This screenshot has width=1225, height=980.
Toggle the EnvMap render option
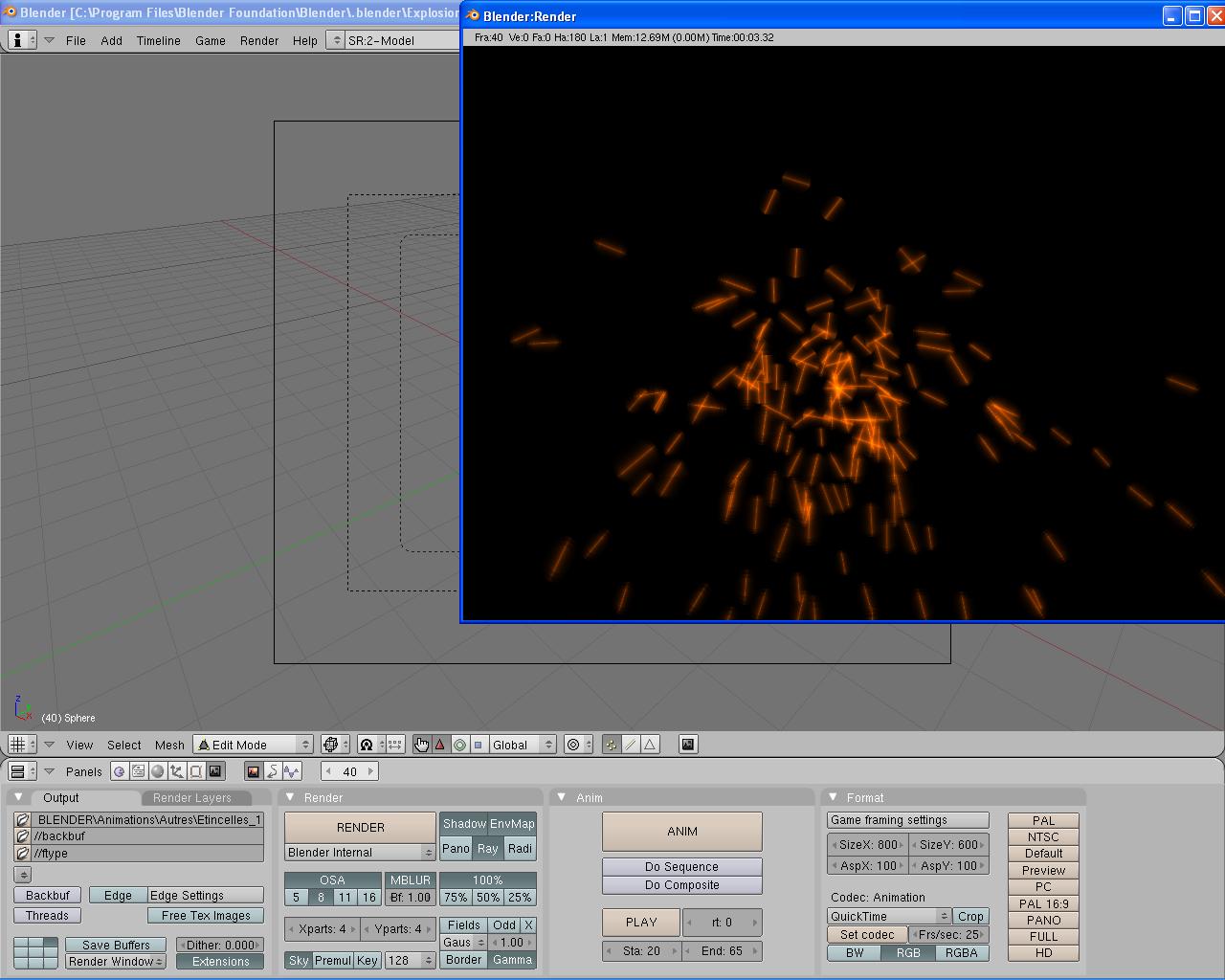(512, 824)
